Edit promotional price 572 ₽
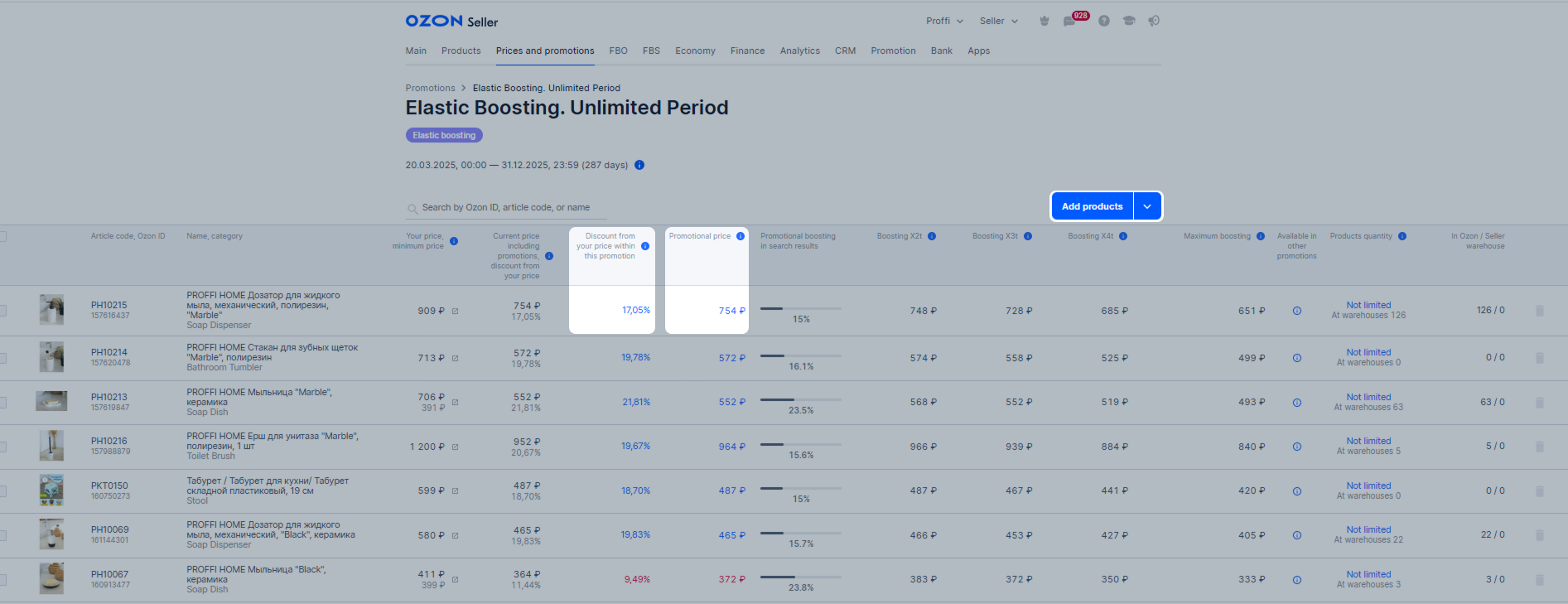1568x604 pixels. click(731, 358)
